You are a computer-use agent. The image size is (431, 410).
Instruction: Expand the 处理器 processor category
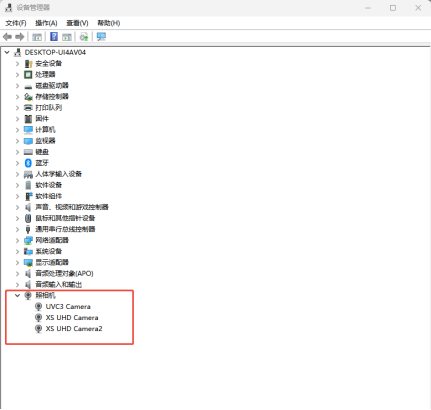click(17, 75)
